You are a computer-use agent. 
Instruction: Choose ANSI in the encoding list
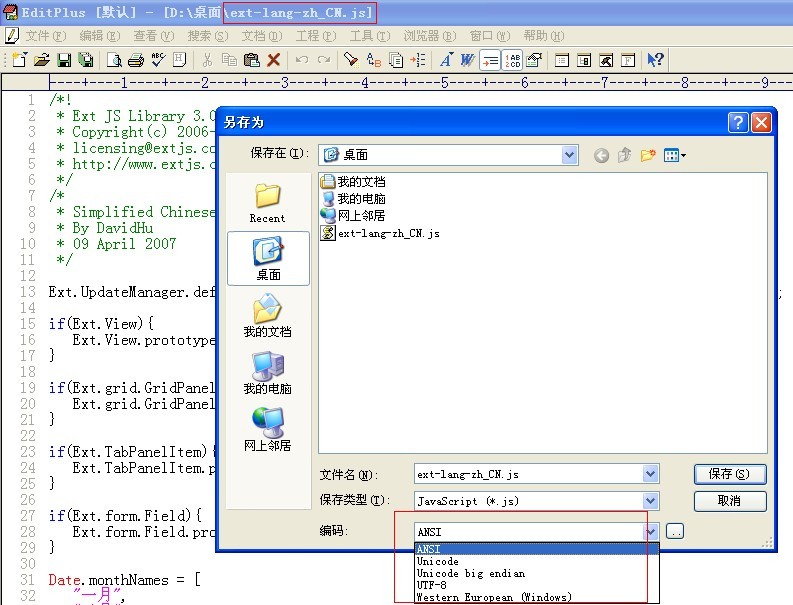[537, 549]
